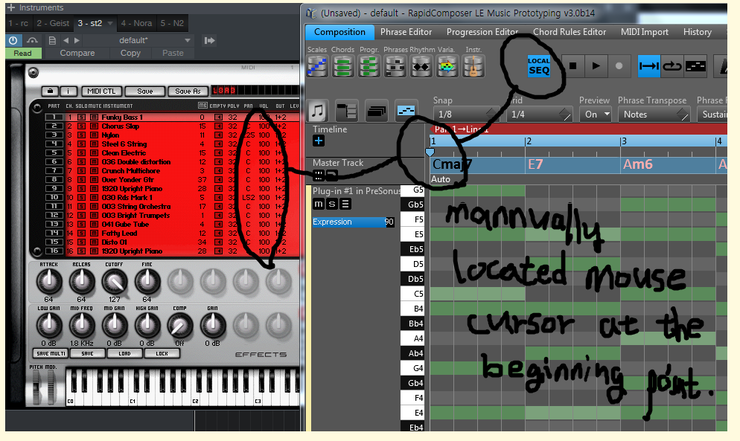This screenshot has height=441, width=740.
Task: Click the Compare button
Action: point(77,53)
